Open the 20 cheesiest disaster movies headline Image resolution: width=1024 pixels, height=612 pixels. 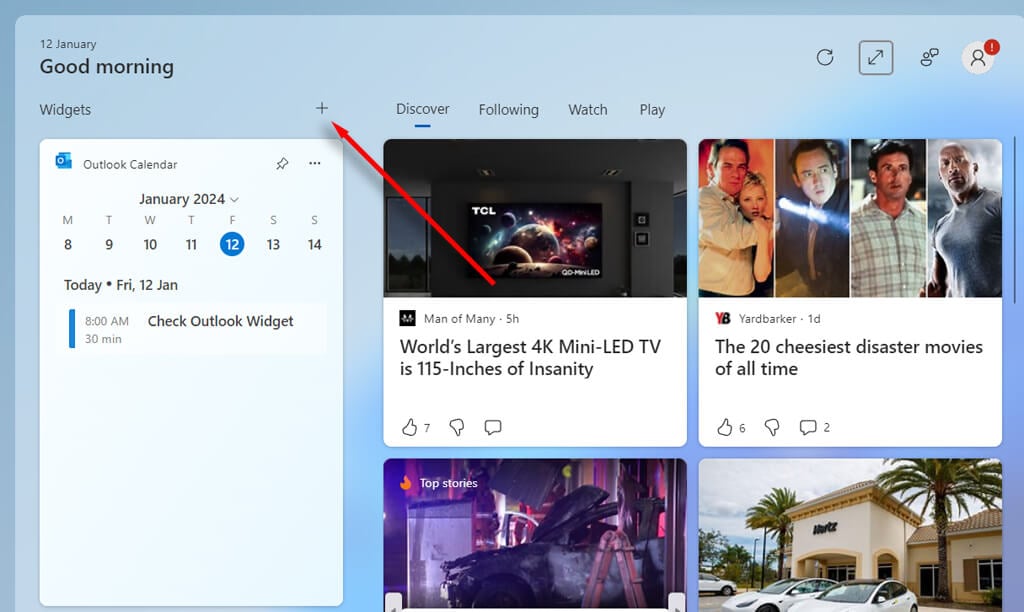(x=848, y=357)
